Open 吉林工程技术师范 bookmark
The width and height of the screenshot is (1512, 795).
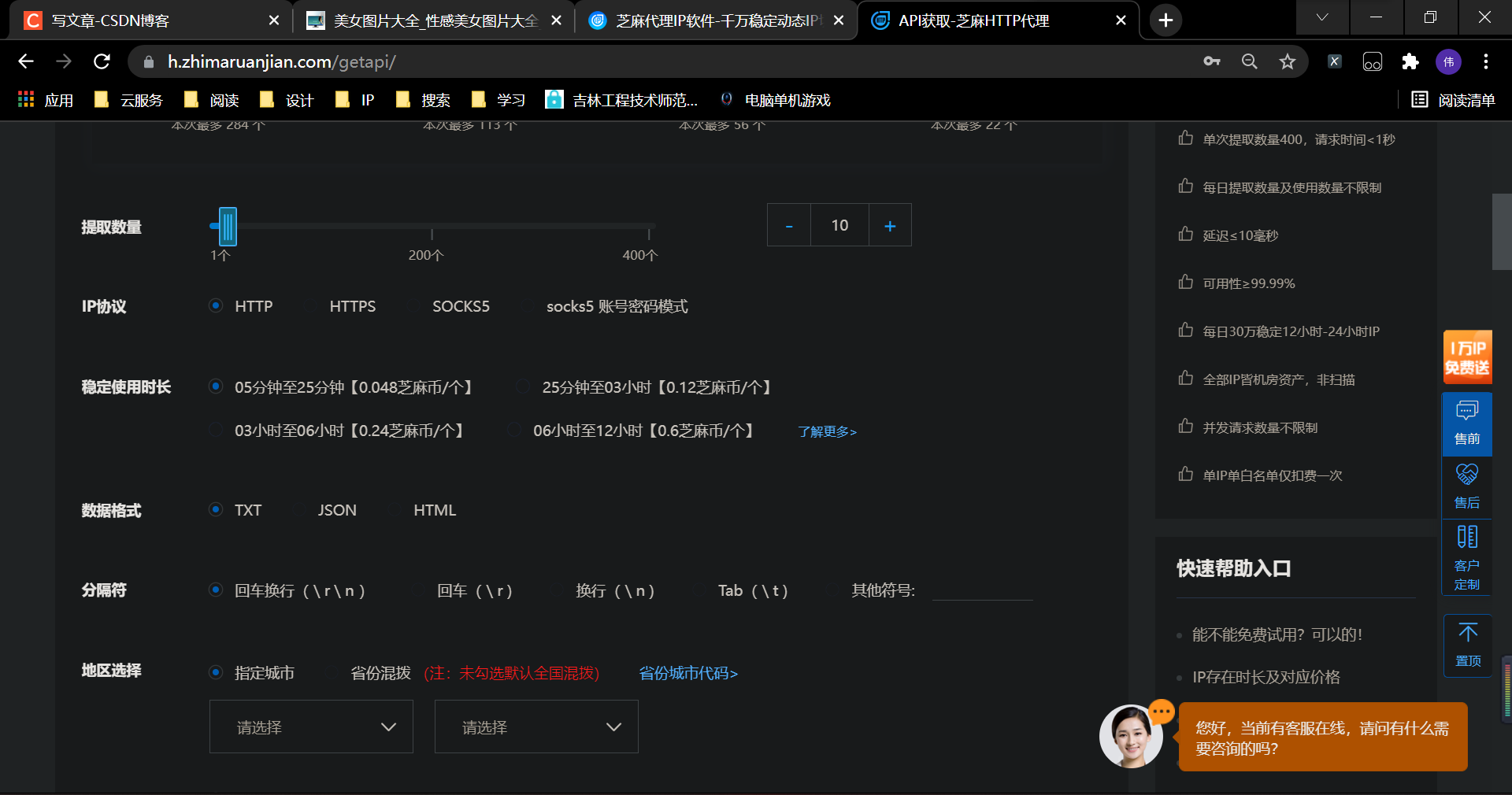pyautogui.click(x=621, y=100)
